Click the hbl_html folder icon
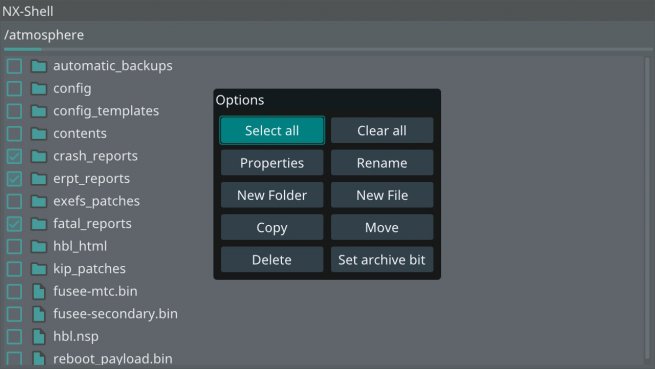Screen dimensions: 655x369 pyautogui.click(x=39, y=247)
